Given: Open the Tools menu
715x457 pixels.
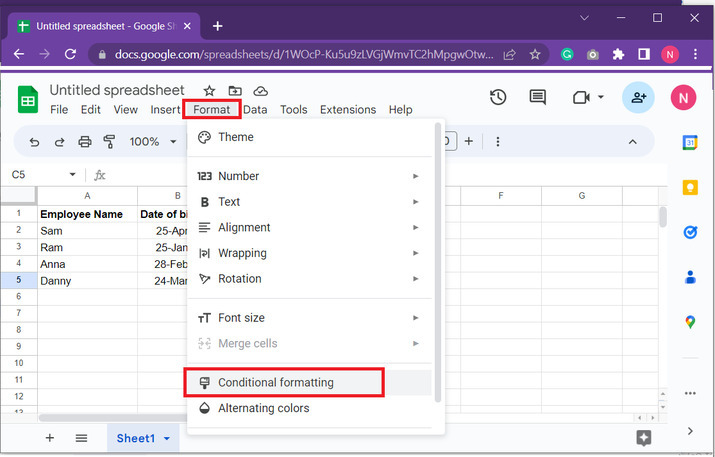Looking at the screenshot, I should click(x=294, y=110).
